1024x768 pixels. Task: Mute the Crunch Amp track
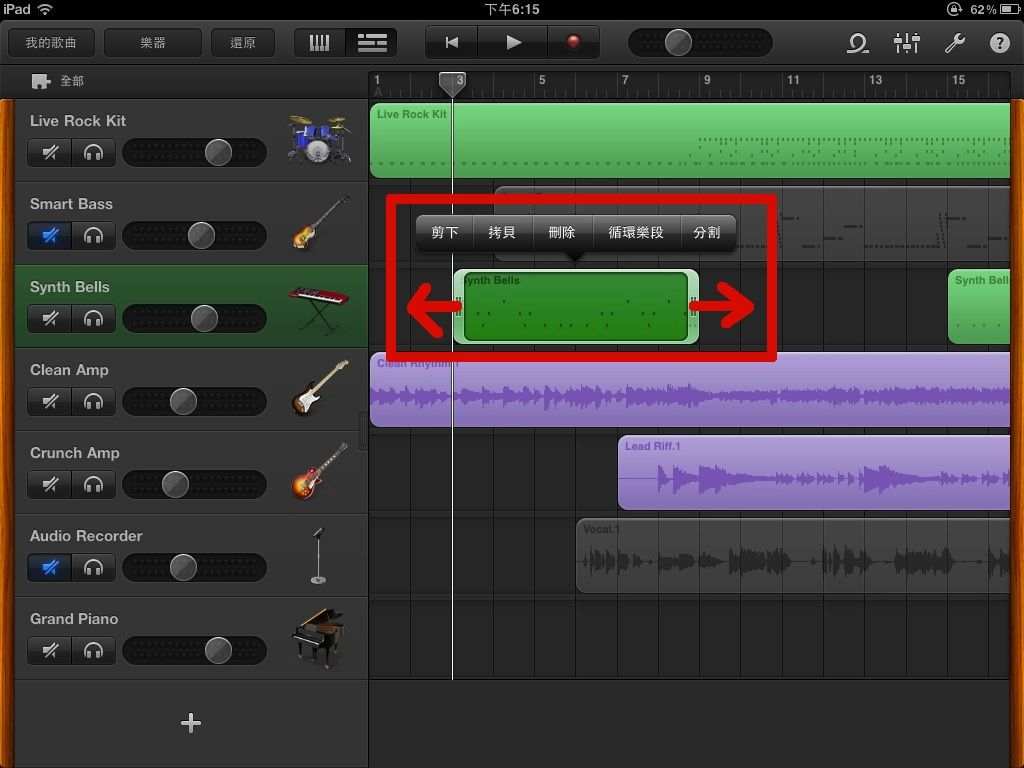coord(50,485)
